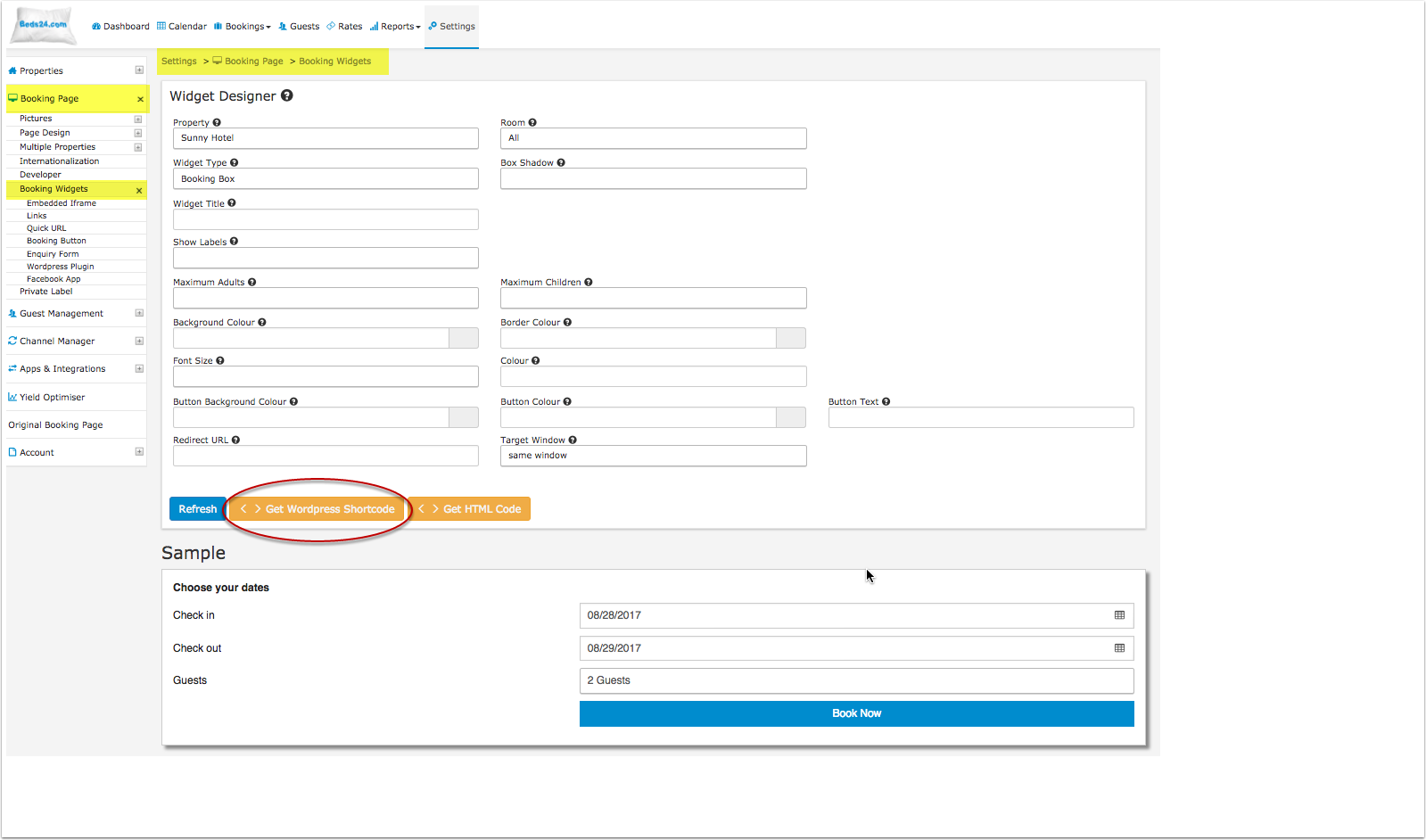The width and height of the screenshot is (1426, 840).
Task: Open the Background Colour swatch picker
Action: [x=464, y=338]
